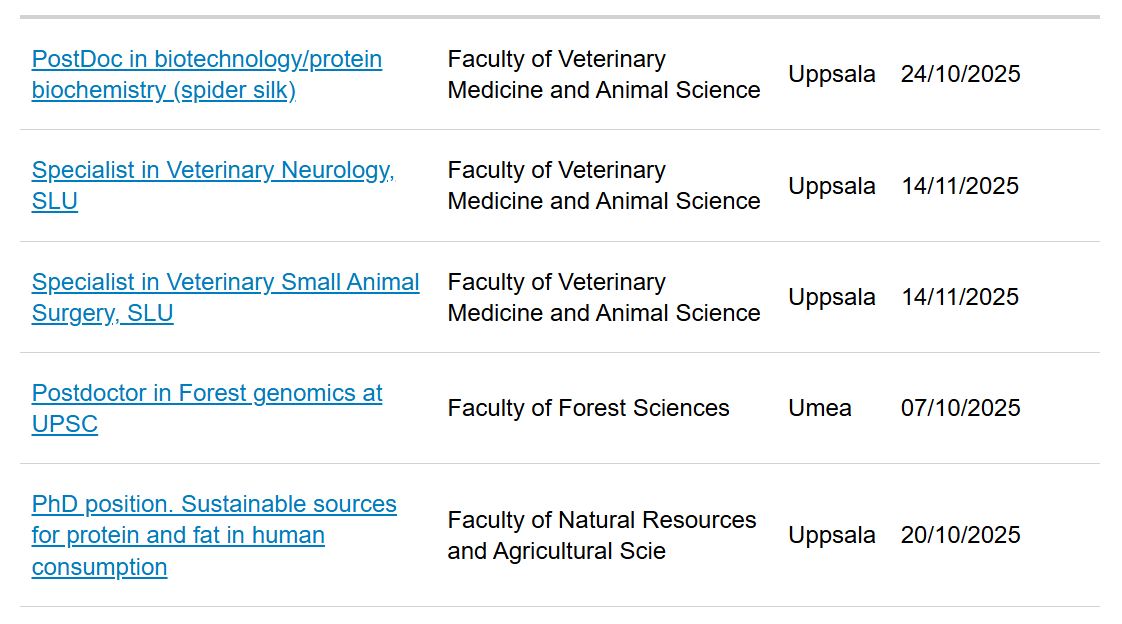Select the deadline 07/10/2025
The height and width of the screenshot is (624, 1122).
point(960,408)
